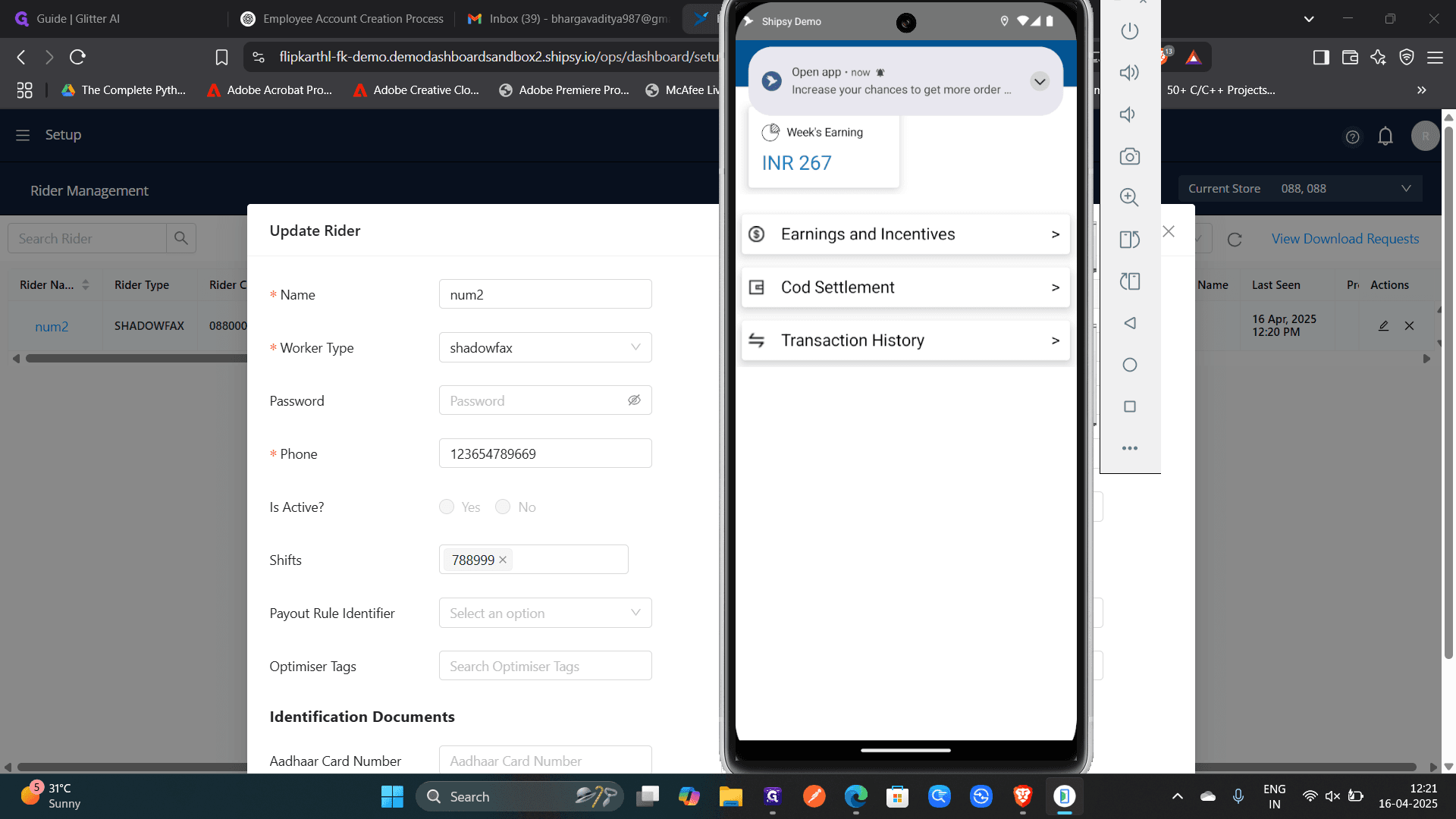Viewport: 1456px width, 819px height.
Task: Click the Aadhaar Card Number field
Action: (x=545, y=760)
